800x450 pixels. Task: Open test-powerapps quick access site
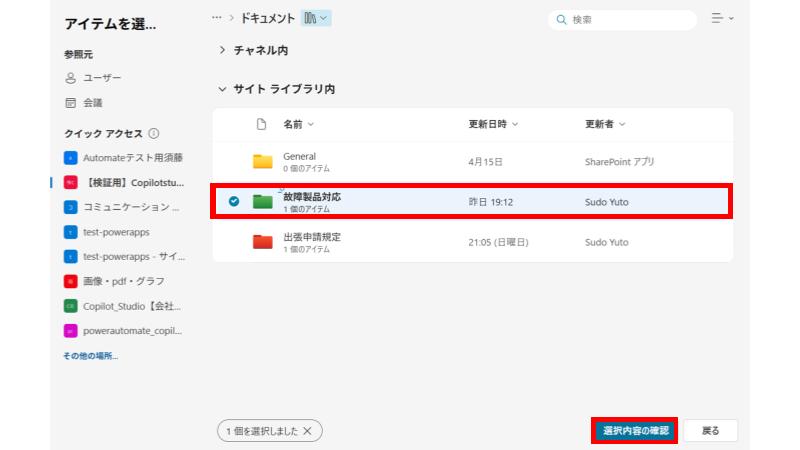tap(107, 232)
